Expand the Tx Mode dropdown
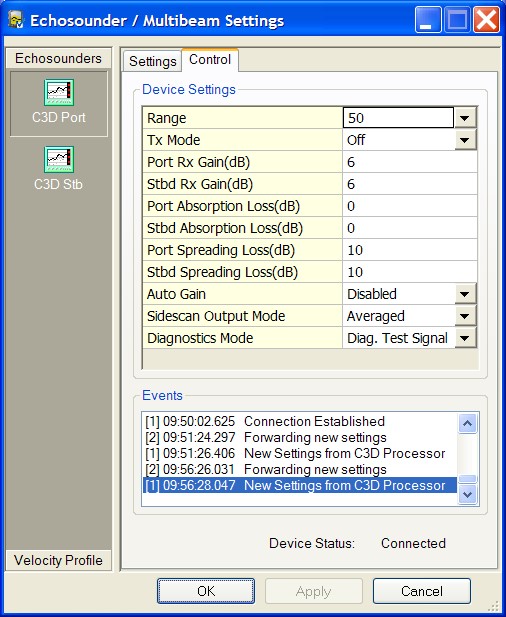Screen dimensions: 506x617 click(465, 140)
